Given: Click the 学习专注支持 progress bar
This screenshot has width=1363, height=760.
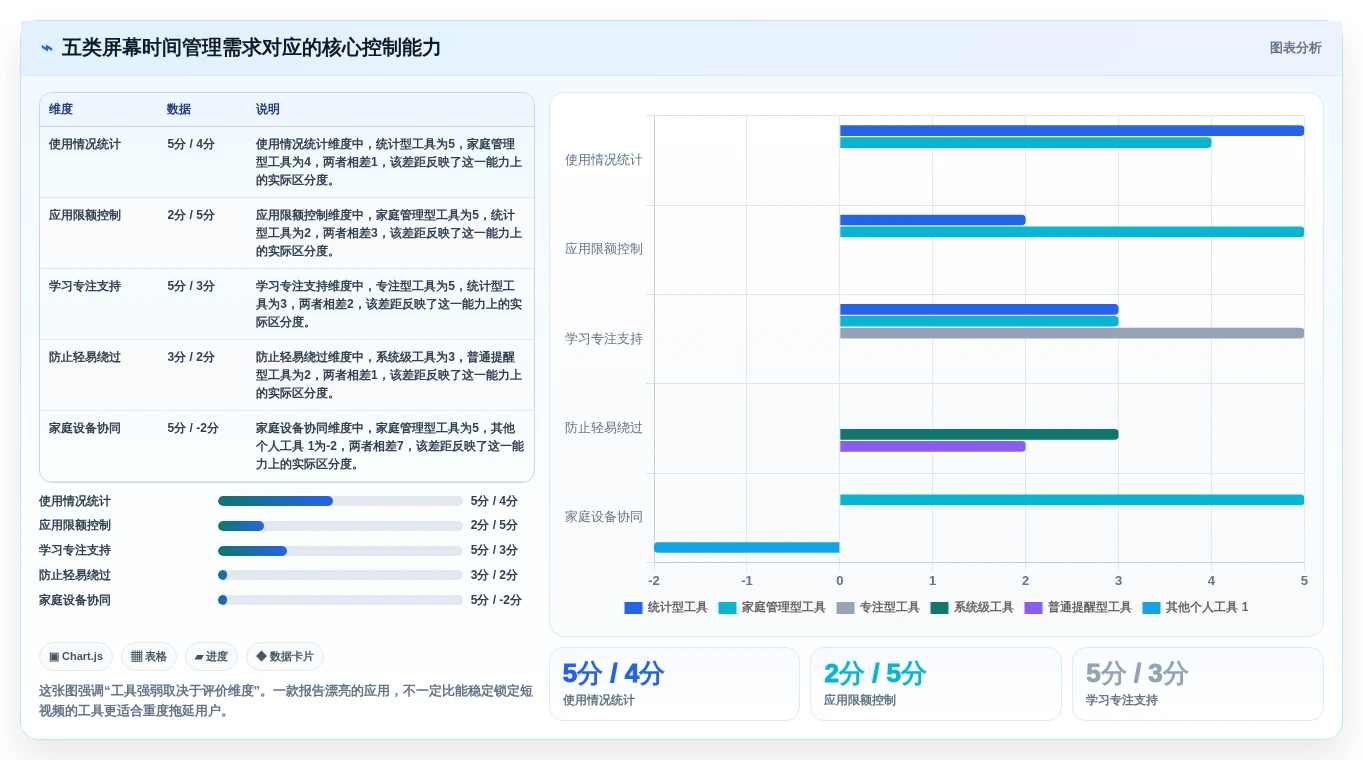Looking at the screenshot, I should point(340,551).
